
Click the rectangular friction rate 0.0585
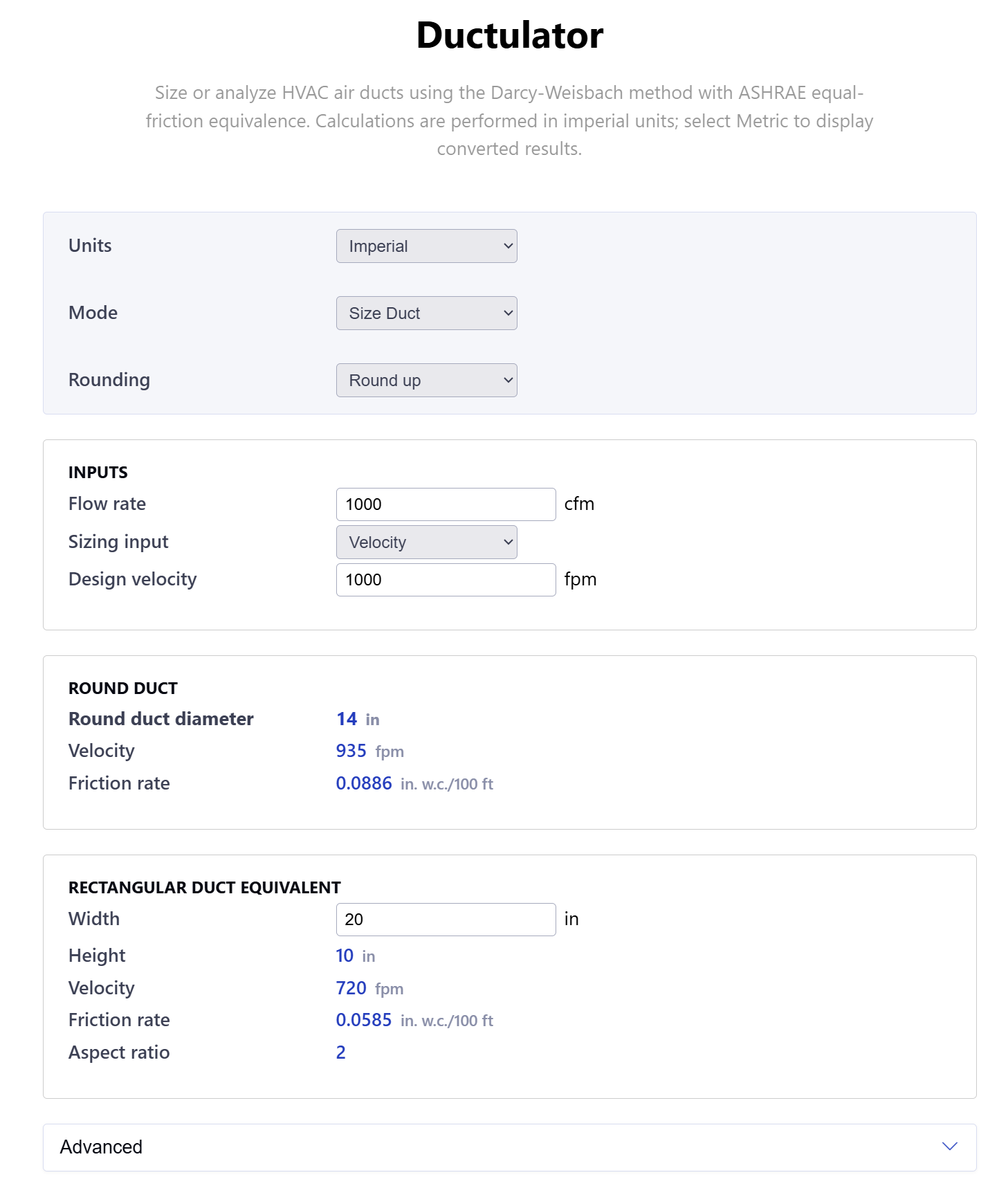coord(364,1020)
